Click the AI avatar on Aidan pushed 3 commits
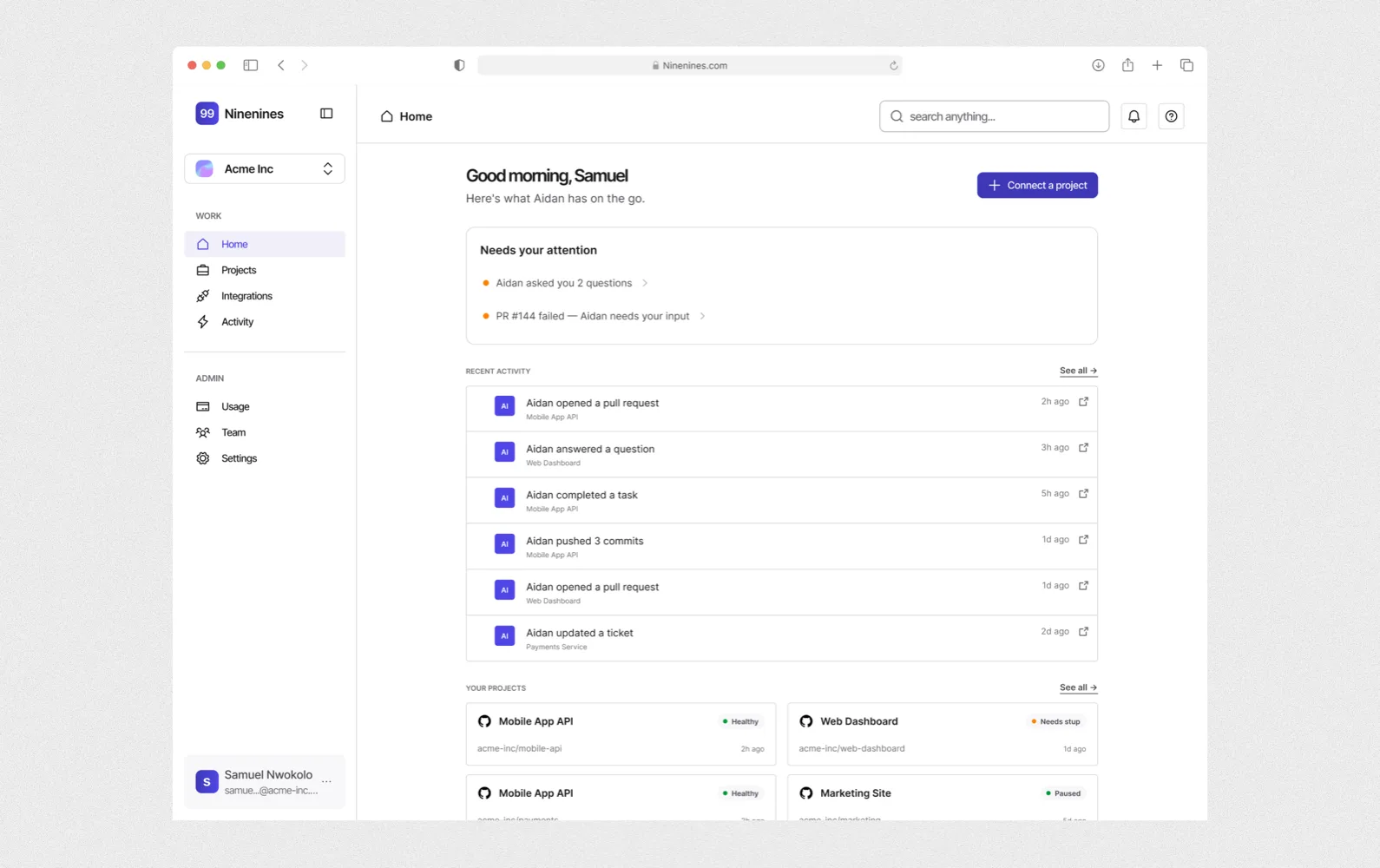This screenshot has height=868, width=1380. coord(504,543)
